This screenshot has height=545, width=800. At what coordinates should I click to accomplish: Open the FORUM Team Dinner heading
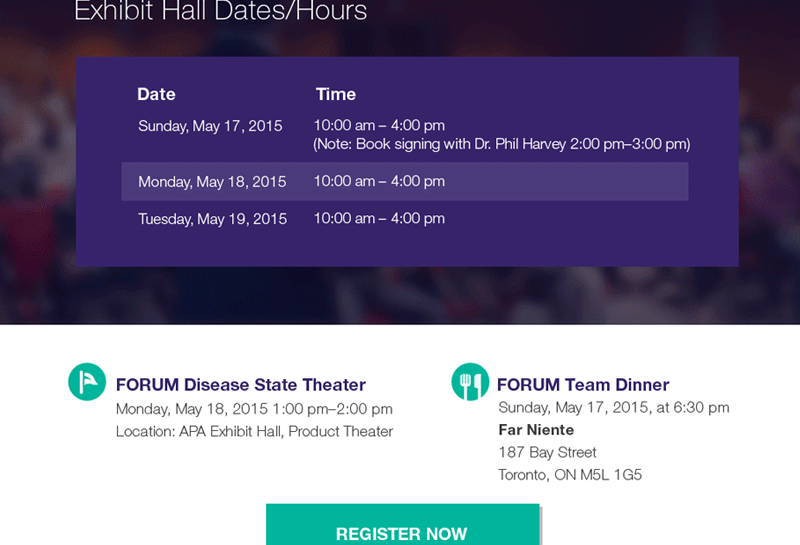[x=582, y=385]
